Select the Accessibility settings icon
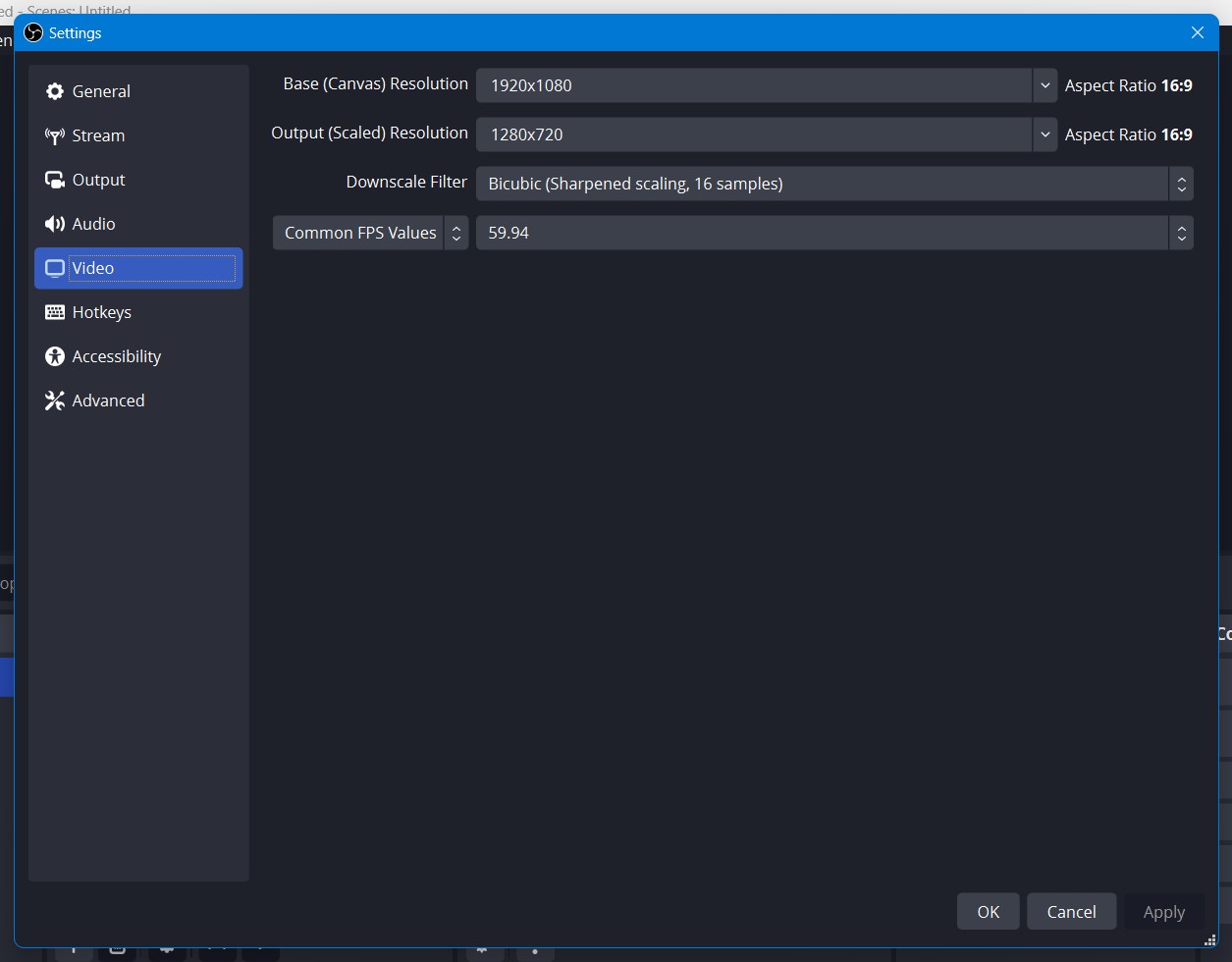The image size is (1232, 962). point(55,355)
